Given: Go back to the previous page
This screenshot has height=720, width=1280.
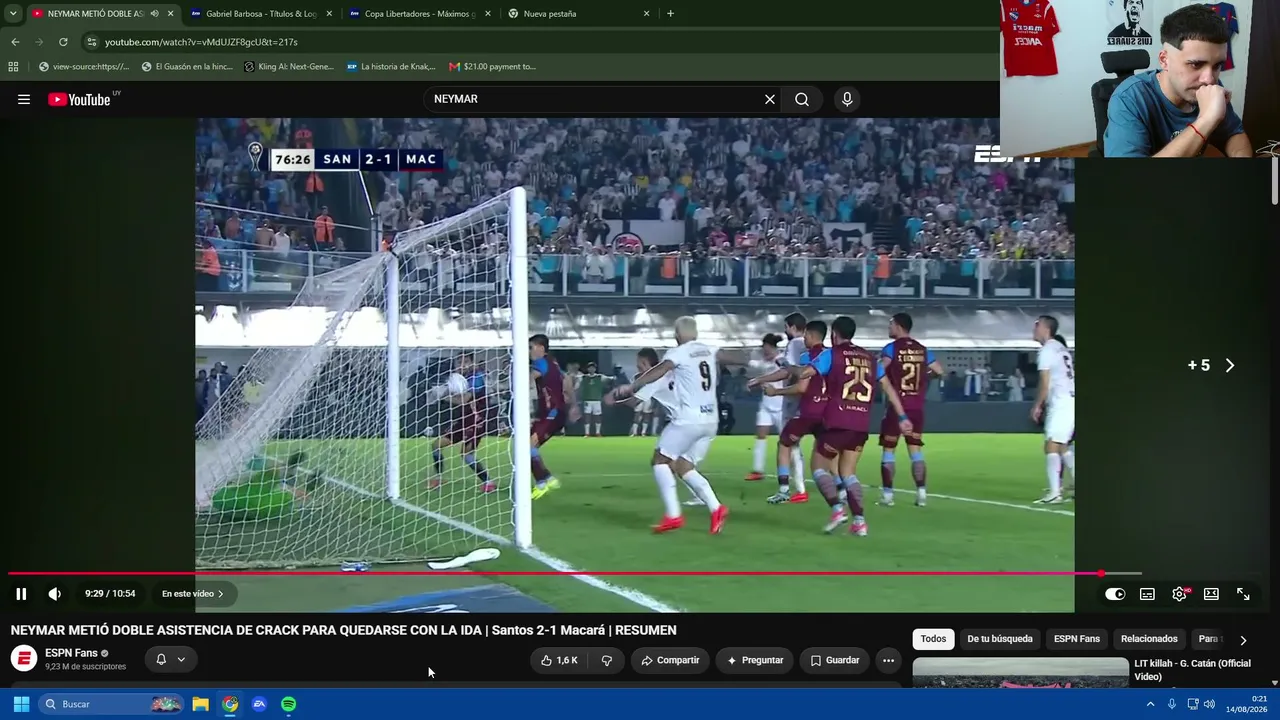Looking at the screenshot, I should pos(15,42).
